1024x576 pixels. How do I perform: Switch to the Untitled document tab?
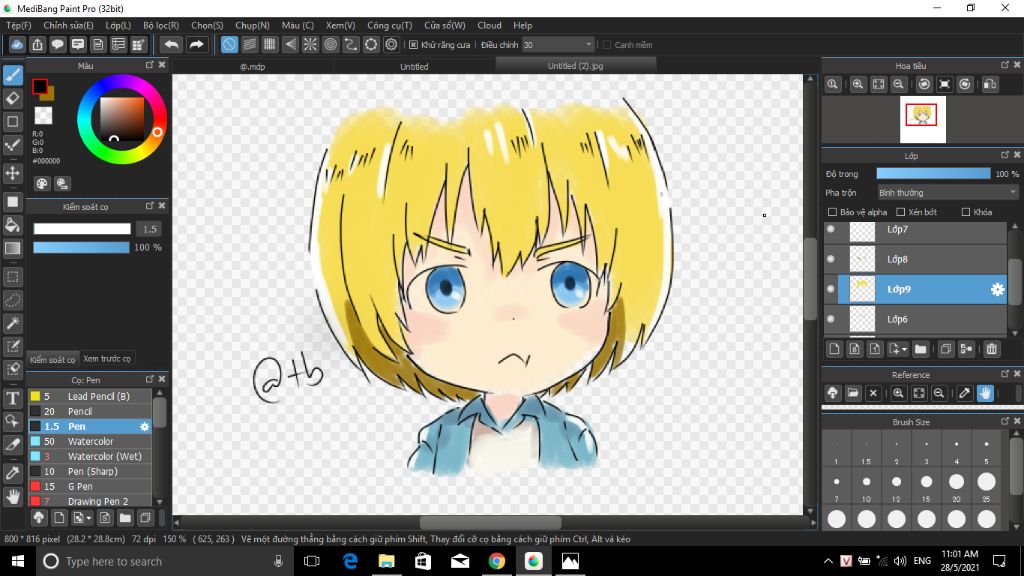[414, 67]
